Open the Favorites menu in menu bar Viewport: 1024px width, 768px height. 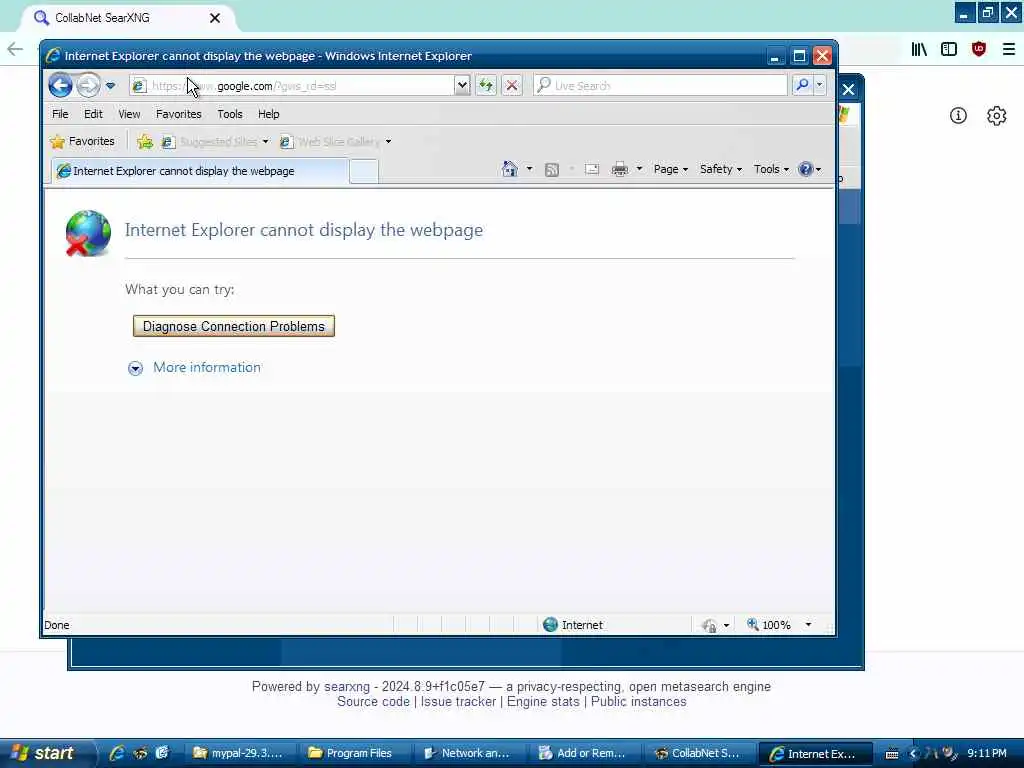coord(178,114)
